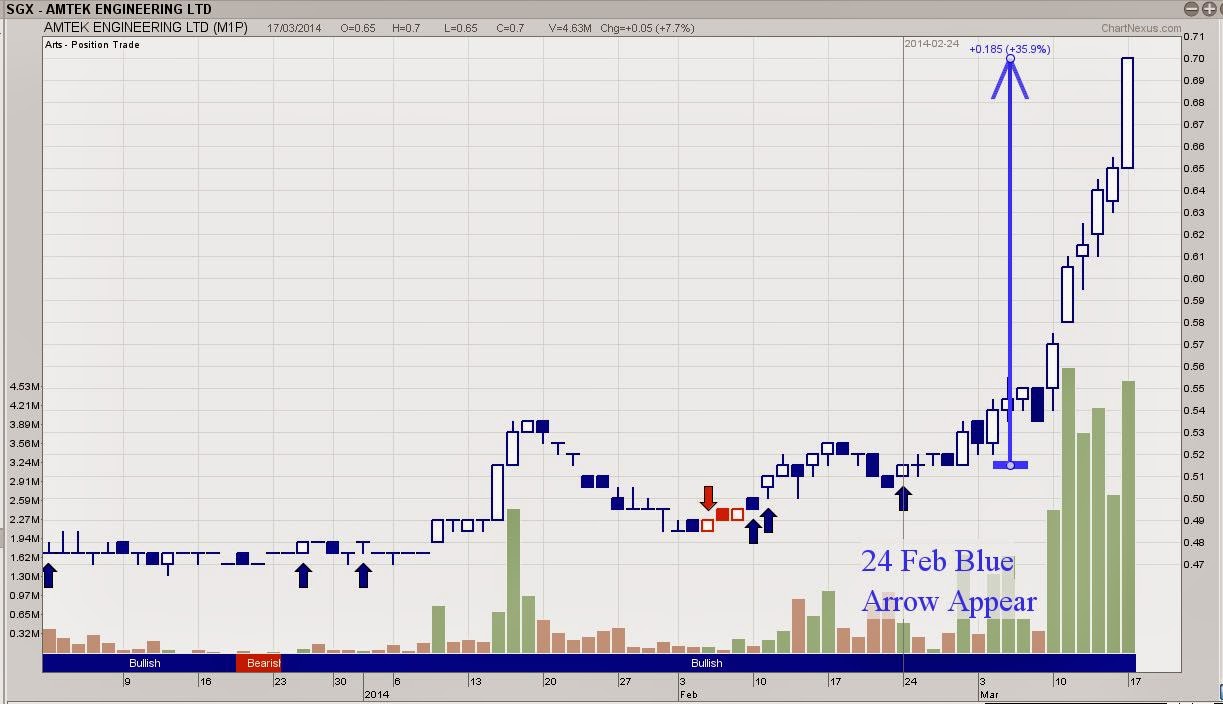Select the 'Arts - Position Trade' indicator label
Viewport: 1223px width, 704px height.
tap(93, 45)
